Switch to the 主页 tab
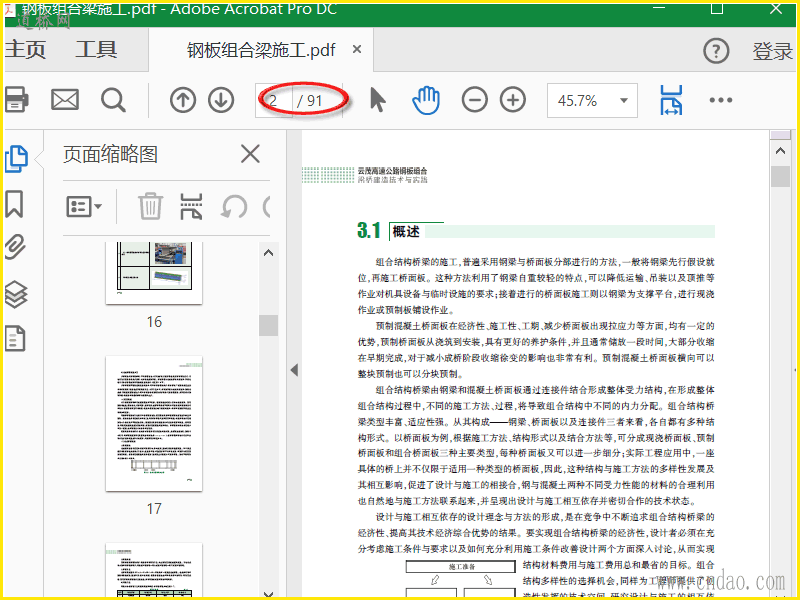The width and height of the screenshot is (800, 600). pyautogui.click(x=26, y=49)
